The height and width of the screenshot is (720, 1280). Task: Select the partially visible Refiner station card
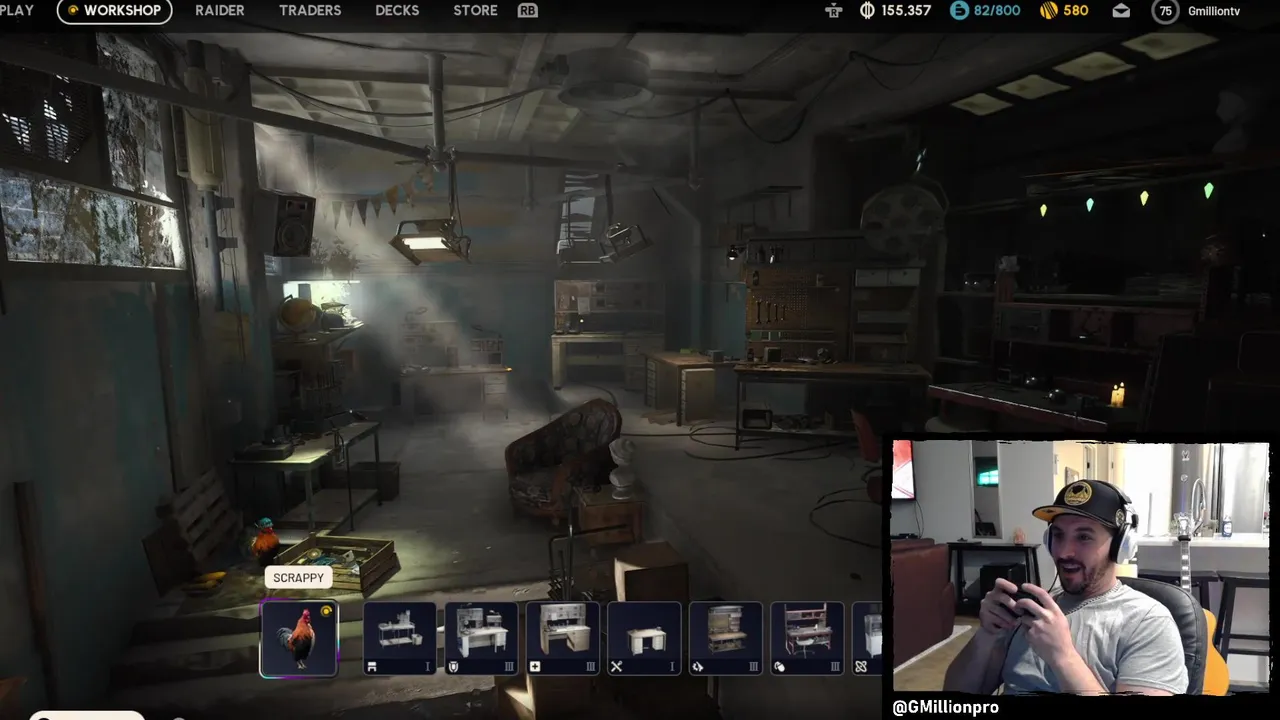pos(868,639)
